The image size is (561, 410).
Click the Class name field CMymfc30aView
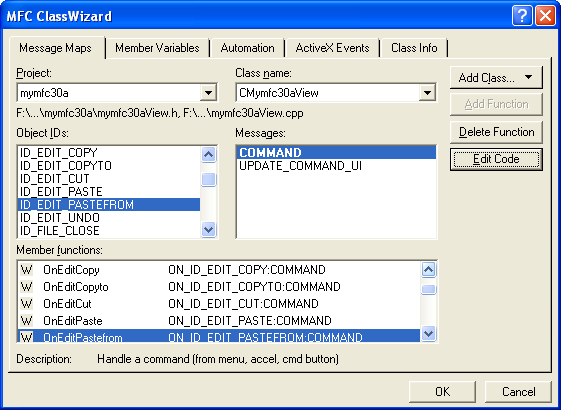336,93
